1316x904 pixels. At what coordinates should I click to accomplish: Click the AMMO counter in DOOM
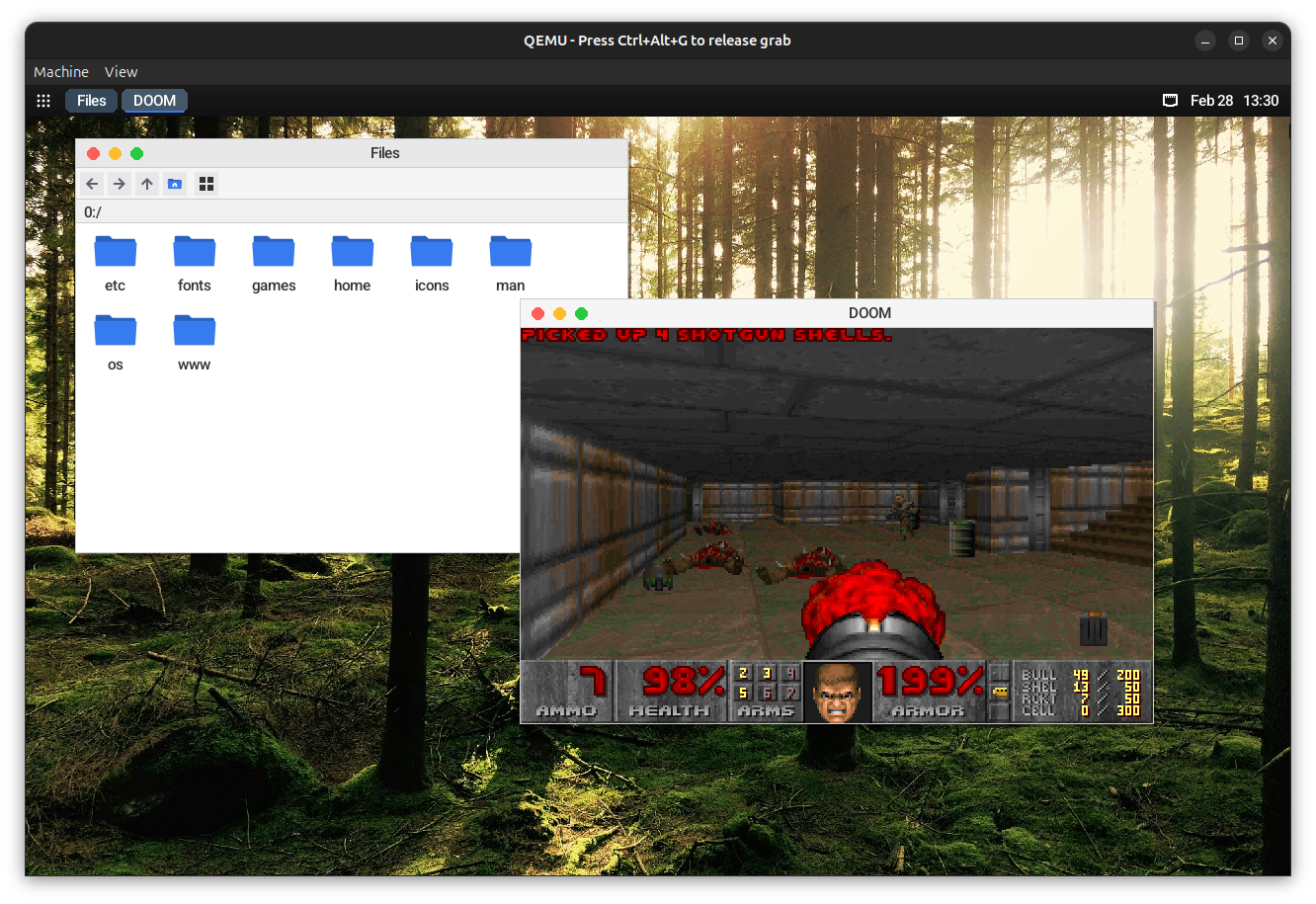[567, 692]
